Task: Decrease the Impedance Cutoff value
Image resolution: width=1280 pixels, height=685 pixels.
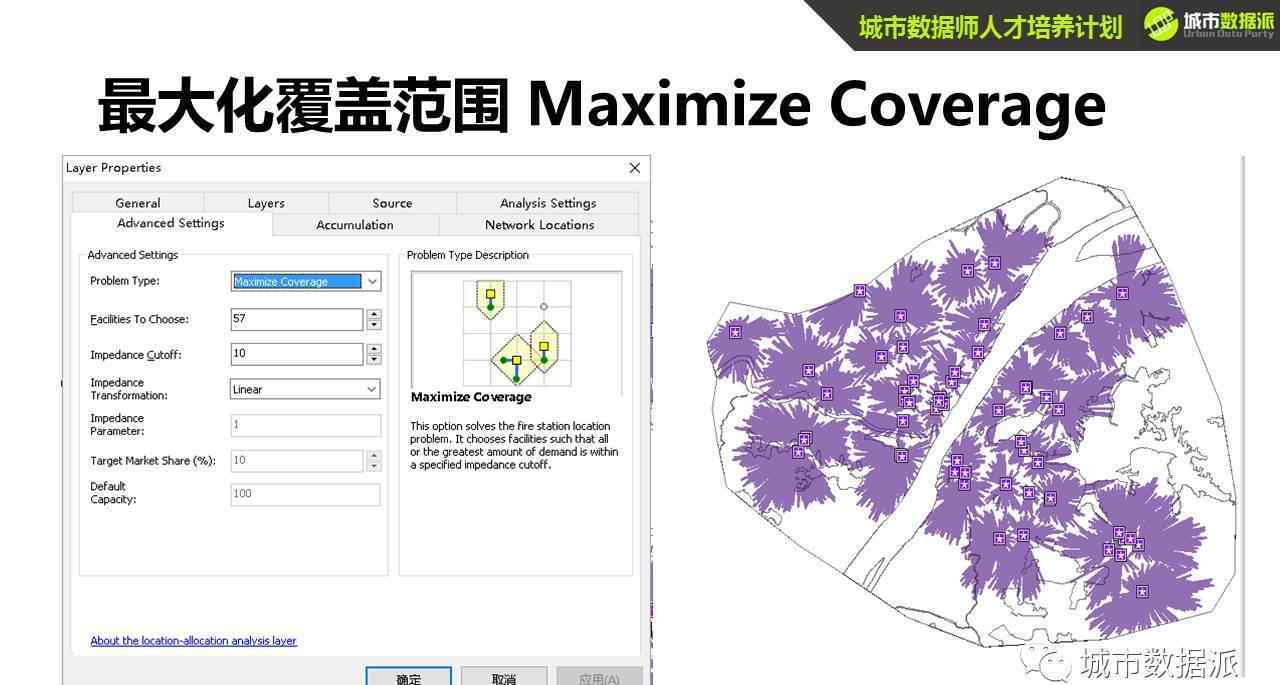Action: click(x=374, y=360)
